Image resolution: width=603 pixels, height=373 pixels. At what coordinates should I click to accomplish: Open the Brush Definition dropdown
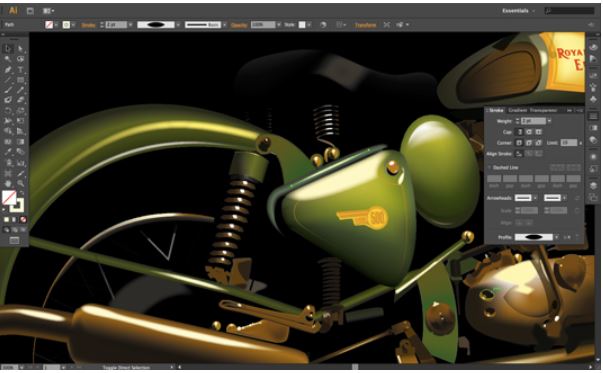coord(224,25)
